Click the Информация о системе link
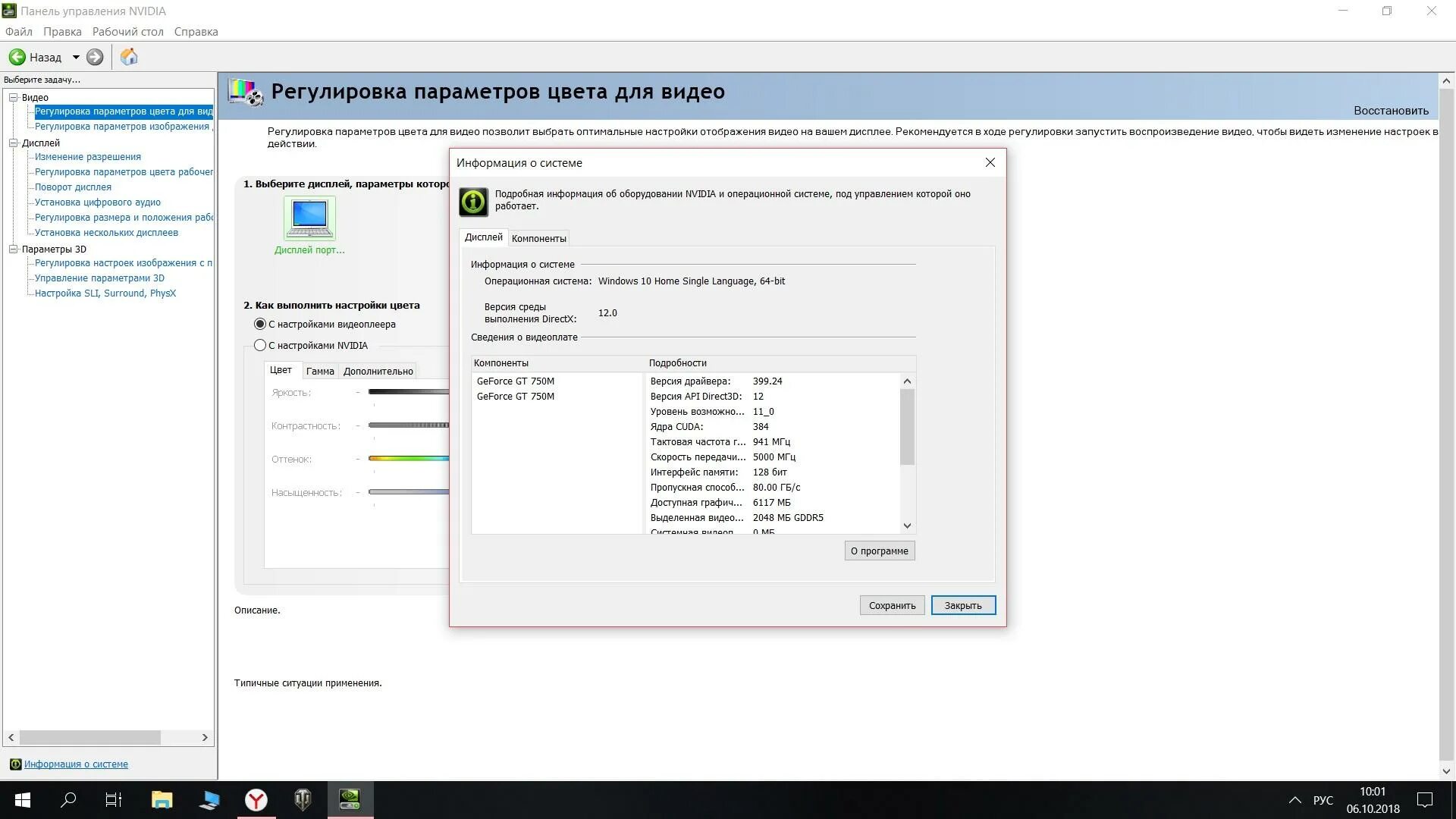The height and width of the screenshot is (819, 1456). (76, 764)
